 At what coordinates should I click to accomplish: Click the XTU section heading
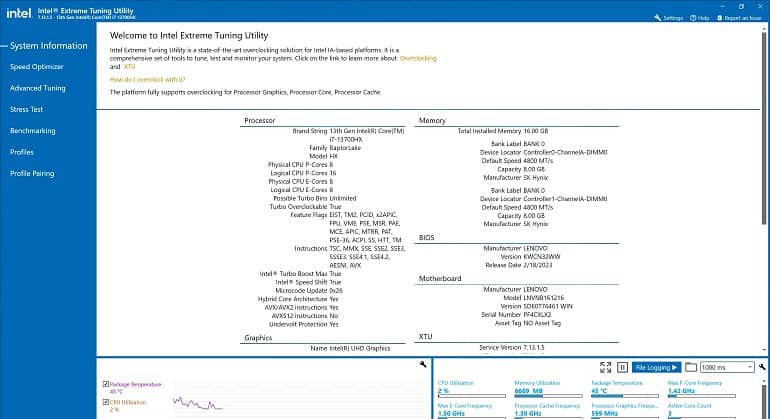click(425, 337)
